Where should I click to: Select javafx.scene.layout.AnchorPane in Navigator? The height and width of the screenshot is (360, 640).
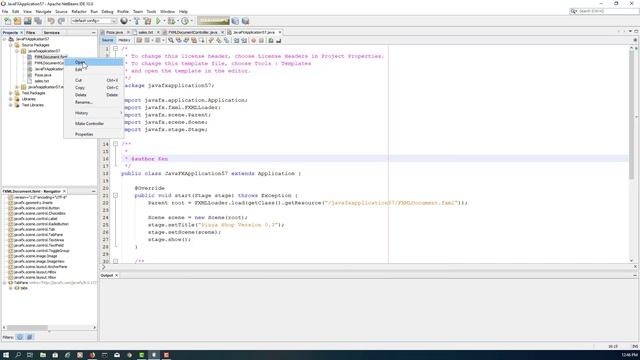[x=40, y=267]
